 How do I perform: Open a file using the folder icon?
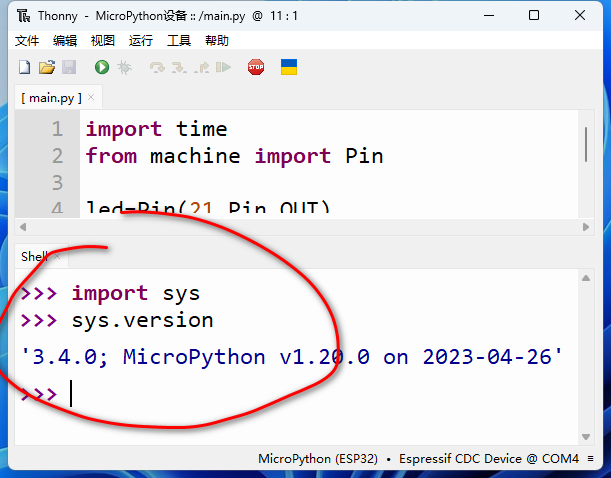point(47,67)
